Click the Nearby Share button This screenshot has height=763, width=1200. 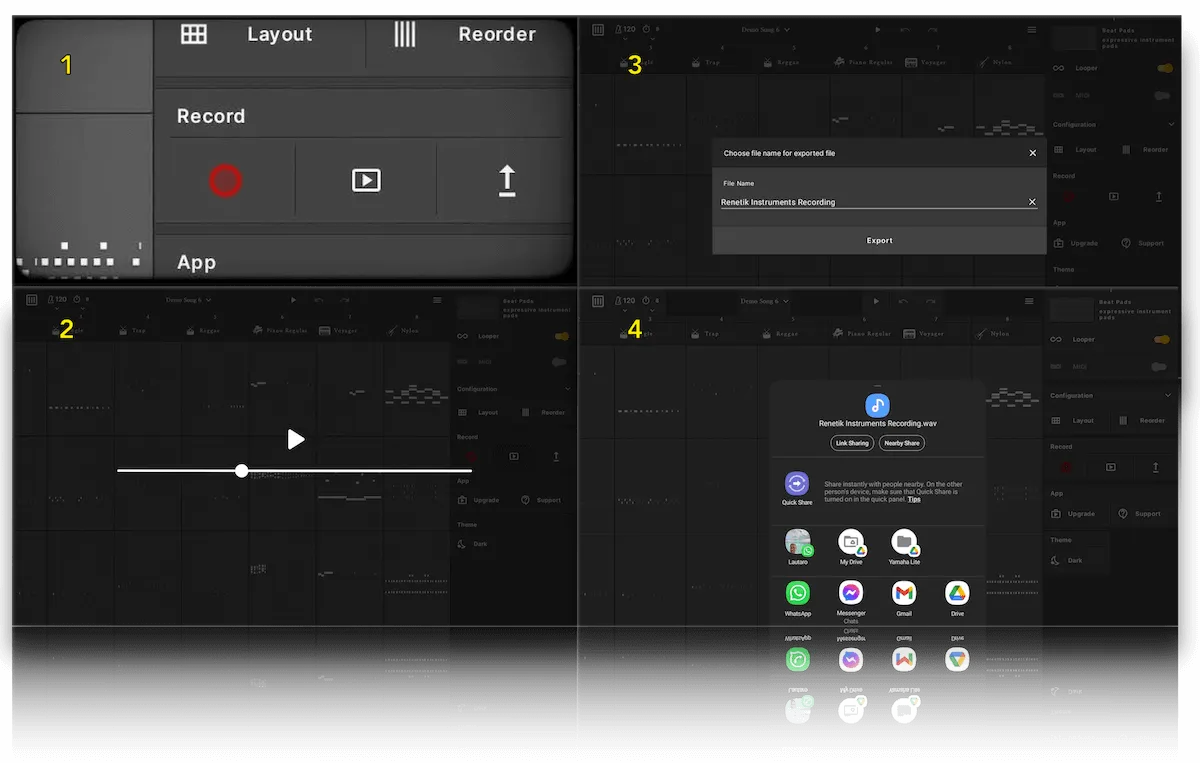click(901, 443)
